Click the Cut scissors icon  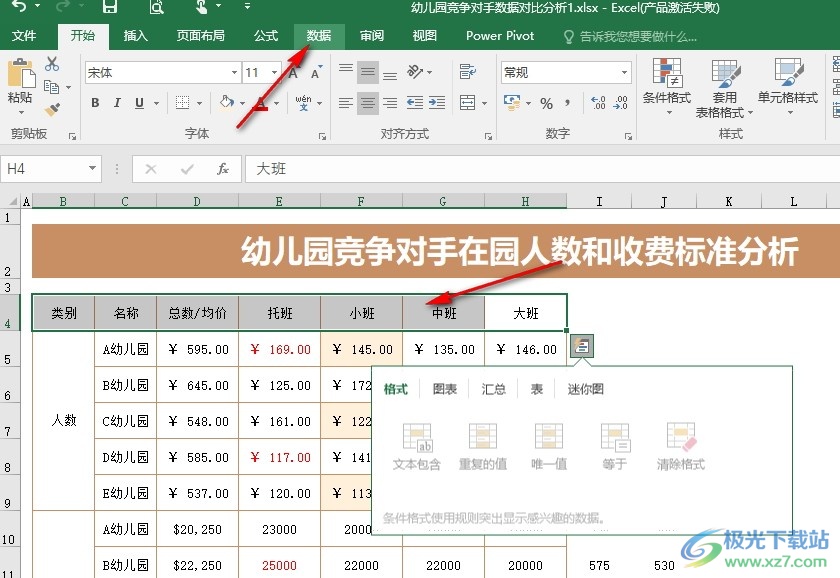tap(52, 64)
